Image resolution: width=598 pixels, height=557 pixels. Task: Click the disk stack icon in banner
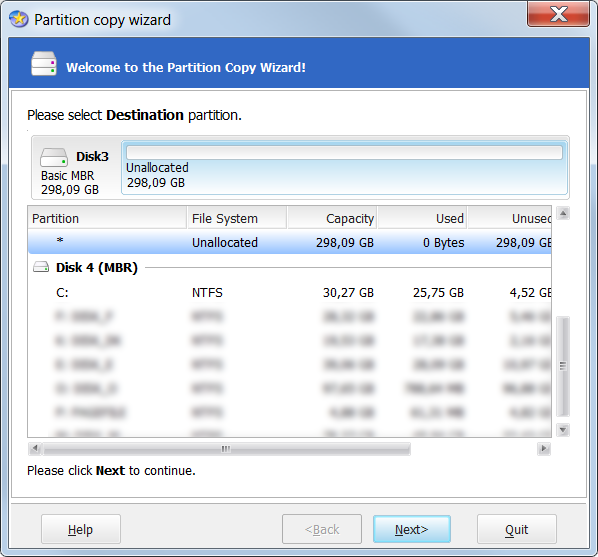pos(44,64)
